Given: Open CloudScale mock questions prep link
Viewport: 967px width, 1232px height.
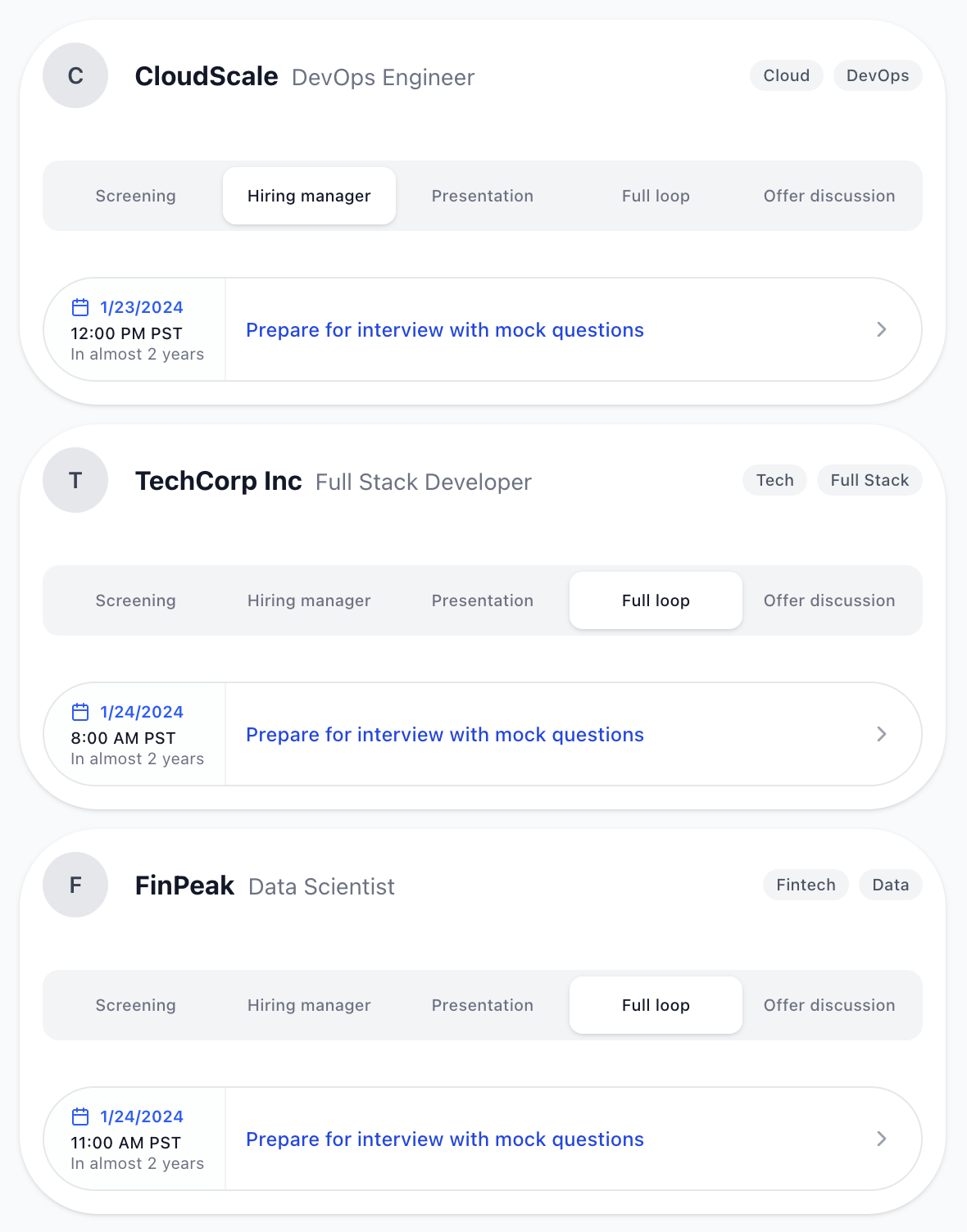Looking at the screenshot, I should click(445, 330).
